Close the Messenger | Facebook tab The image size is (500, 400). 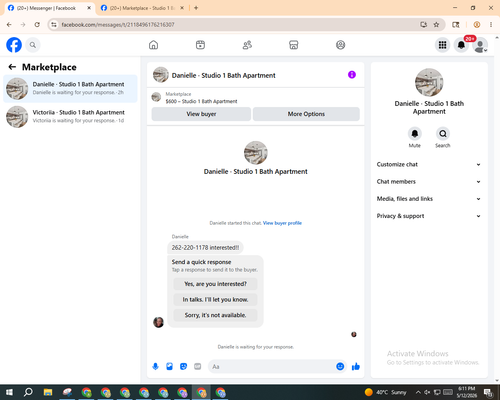click(x=89, y=8)
